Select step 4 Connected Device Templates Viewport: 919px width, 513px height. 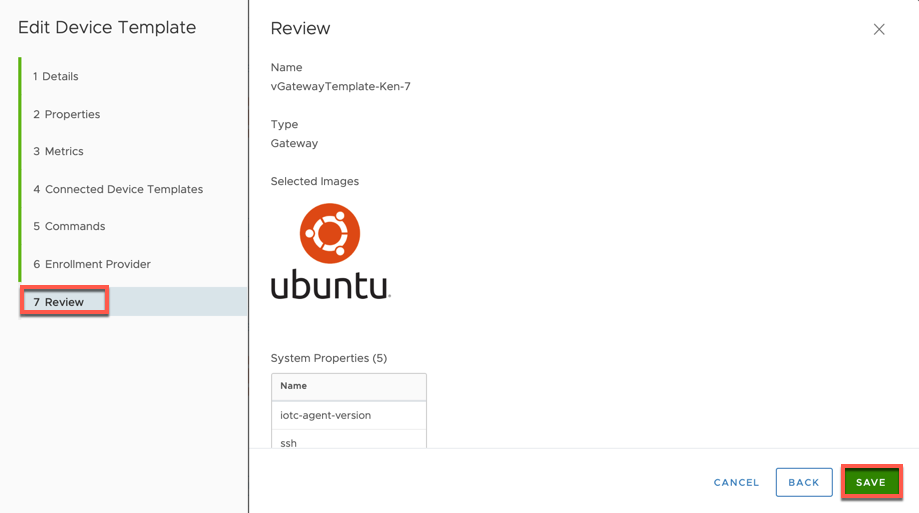tap(118, 189)
